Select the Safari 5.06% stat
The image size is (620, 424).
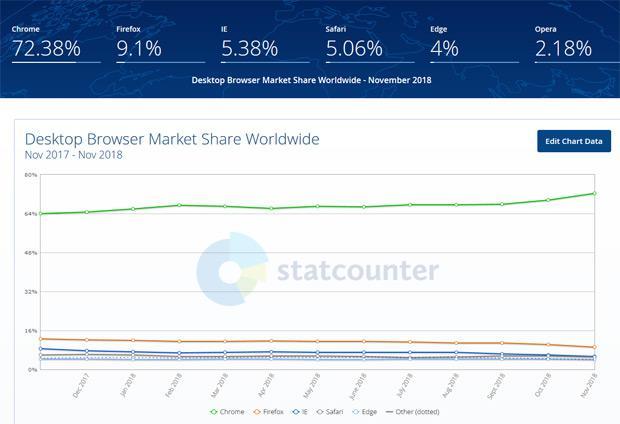coord(370,44)
